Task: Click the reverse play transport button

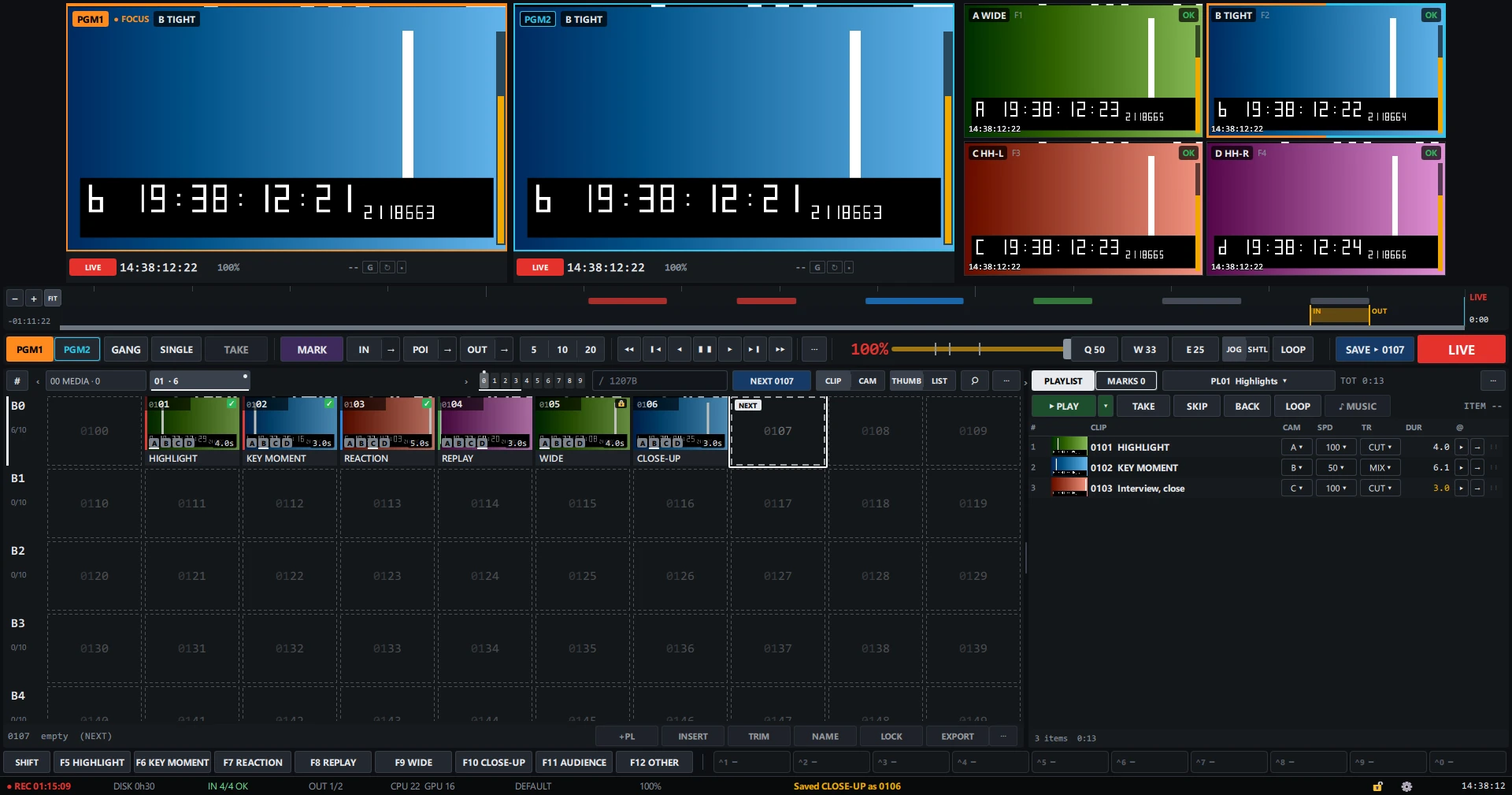Action: (679, 350)
